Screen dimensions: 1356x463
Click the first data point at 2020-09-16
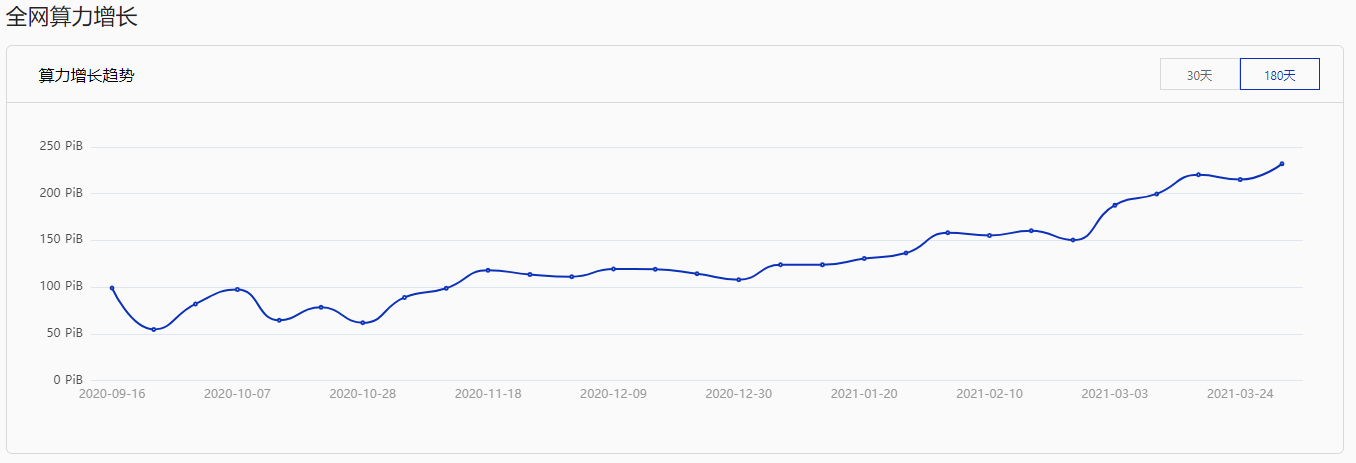pos(112,288)
